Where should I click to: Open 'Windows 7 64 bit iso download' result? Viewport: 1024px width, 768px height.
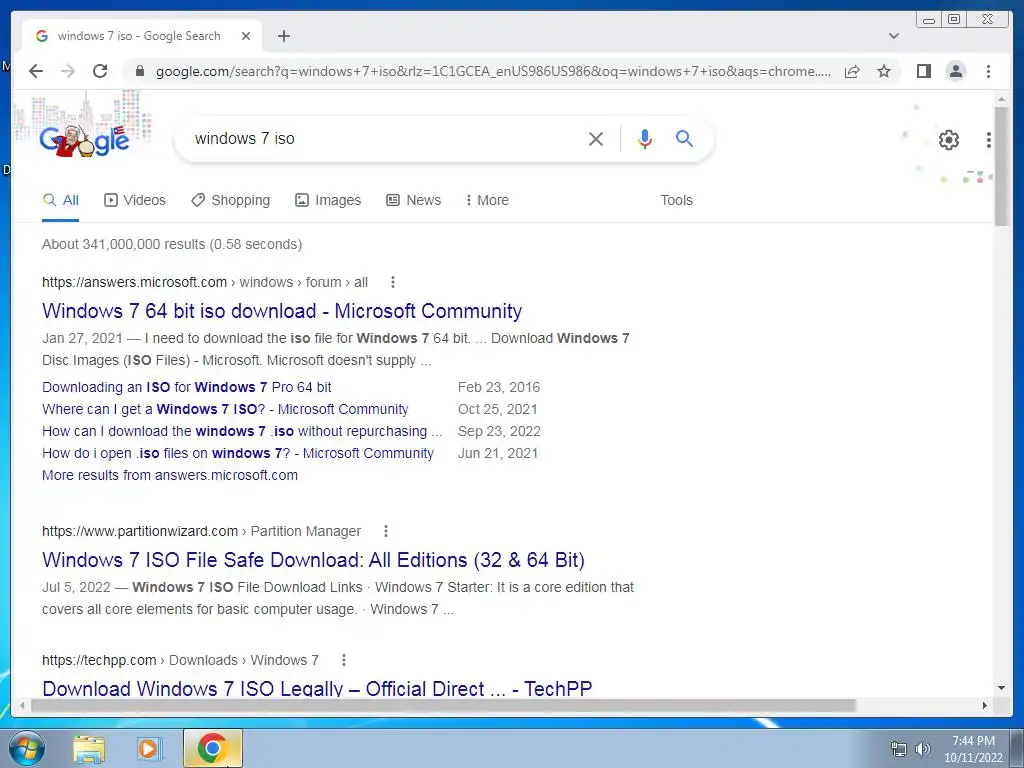pyautogui.click(x=282, y=311)
